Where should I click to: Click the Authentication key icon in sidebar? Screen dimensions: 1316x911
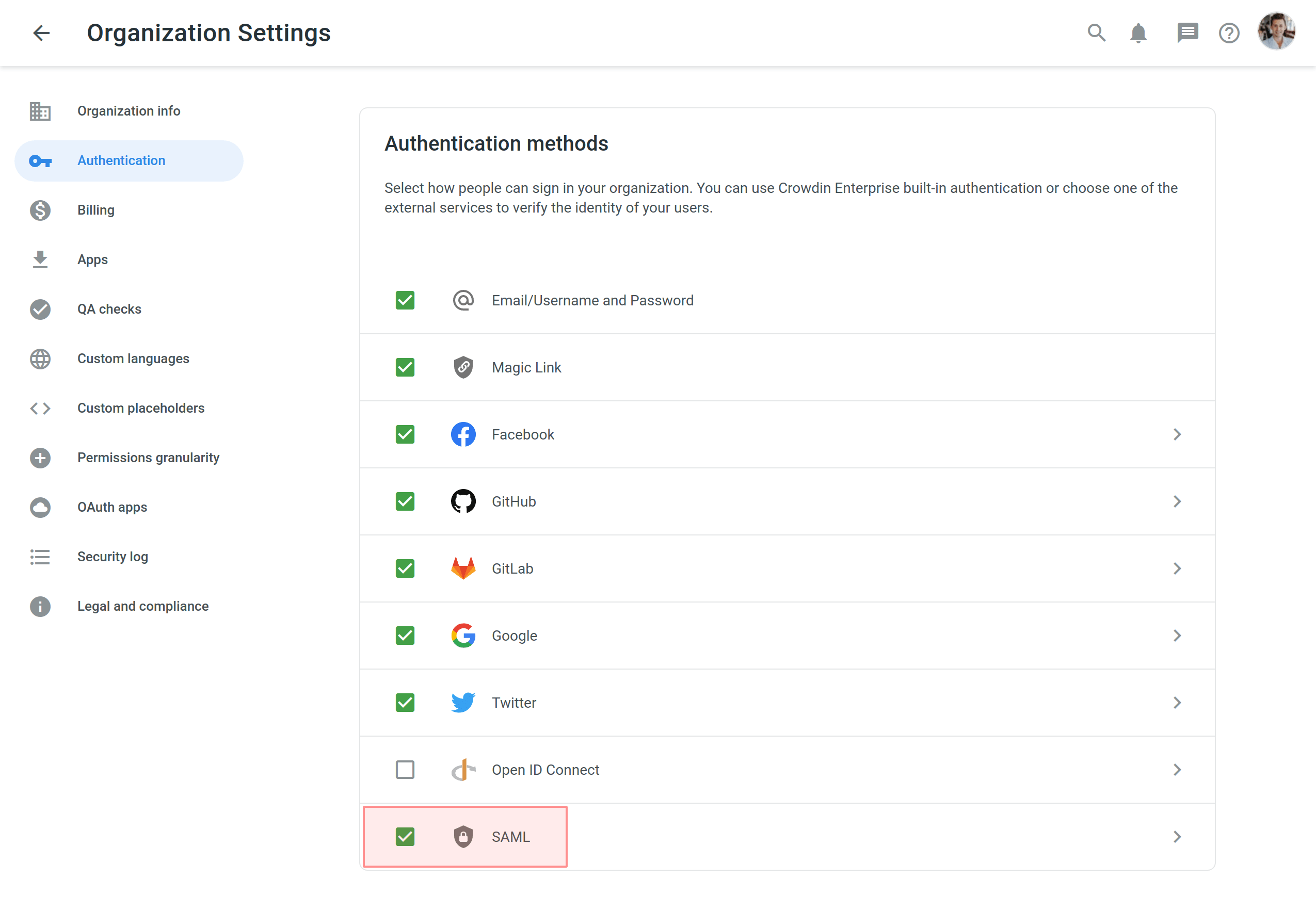coord(39,160)
